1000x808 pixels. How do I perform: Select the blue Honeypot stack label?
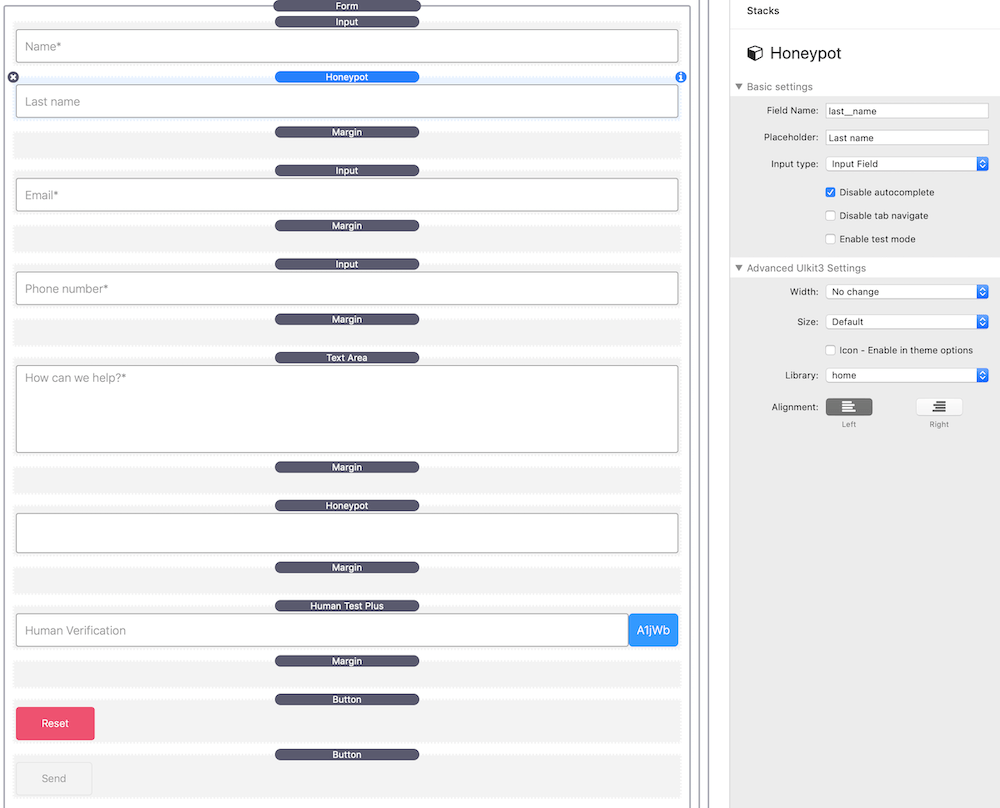point(347,77)
